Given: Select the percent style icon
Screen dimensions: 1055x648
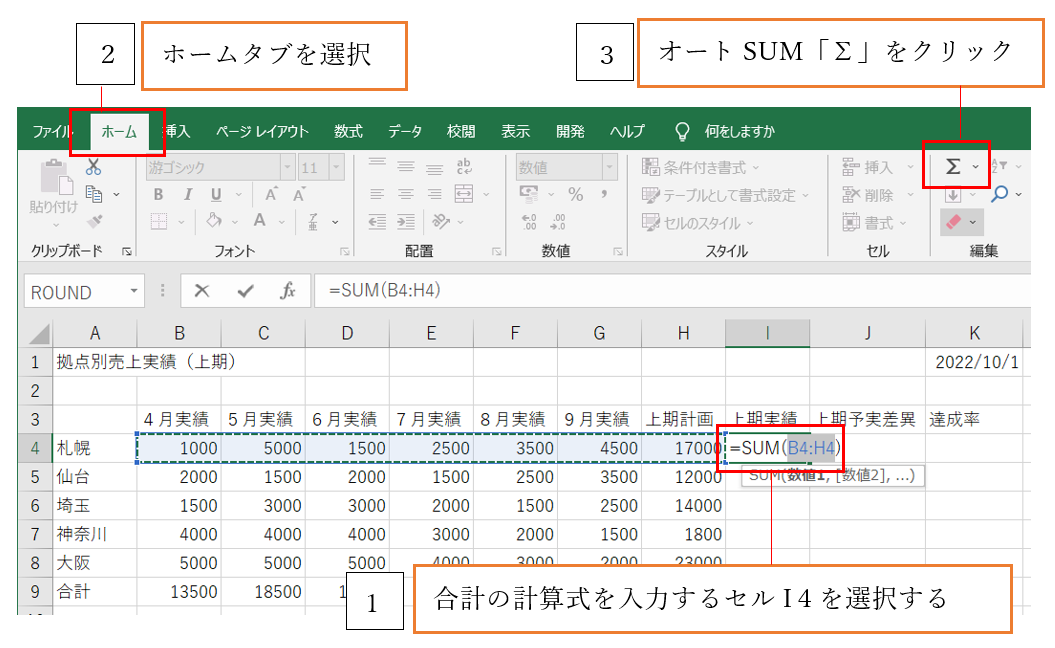Looking at the screenshot, I should point(576,193).
